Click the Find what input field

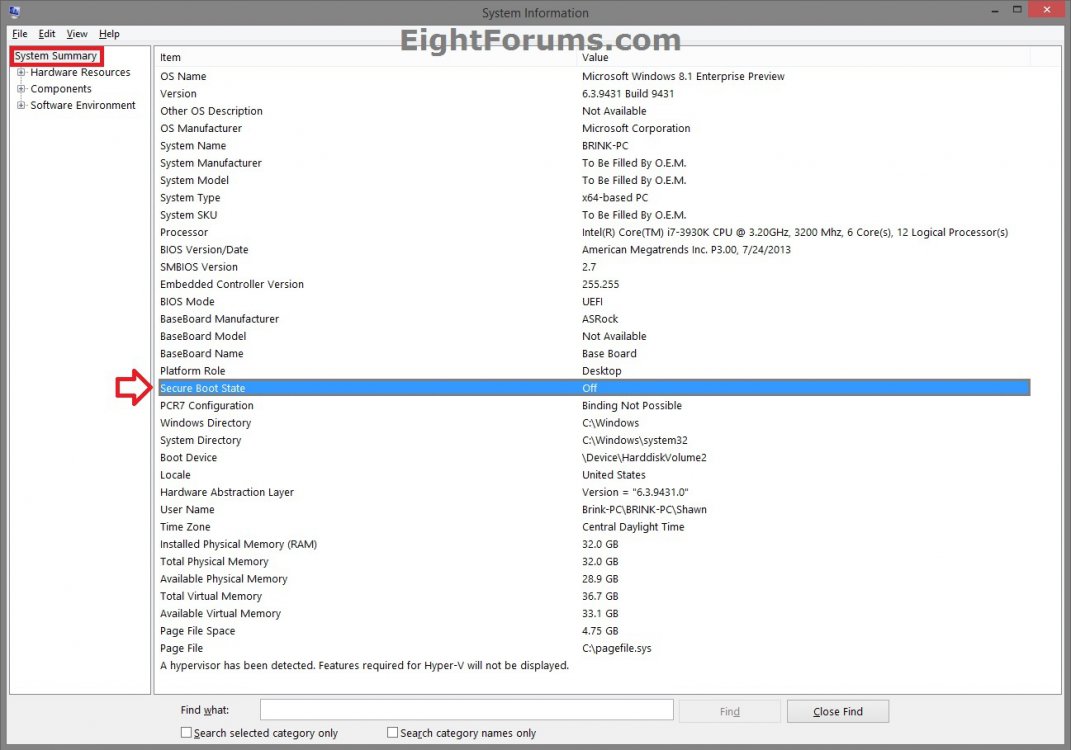pos(467,710)
